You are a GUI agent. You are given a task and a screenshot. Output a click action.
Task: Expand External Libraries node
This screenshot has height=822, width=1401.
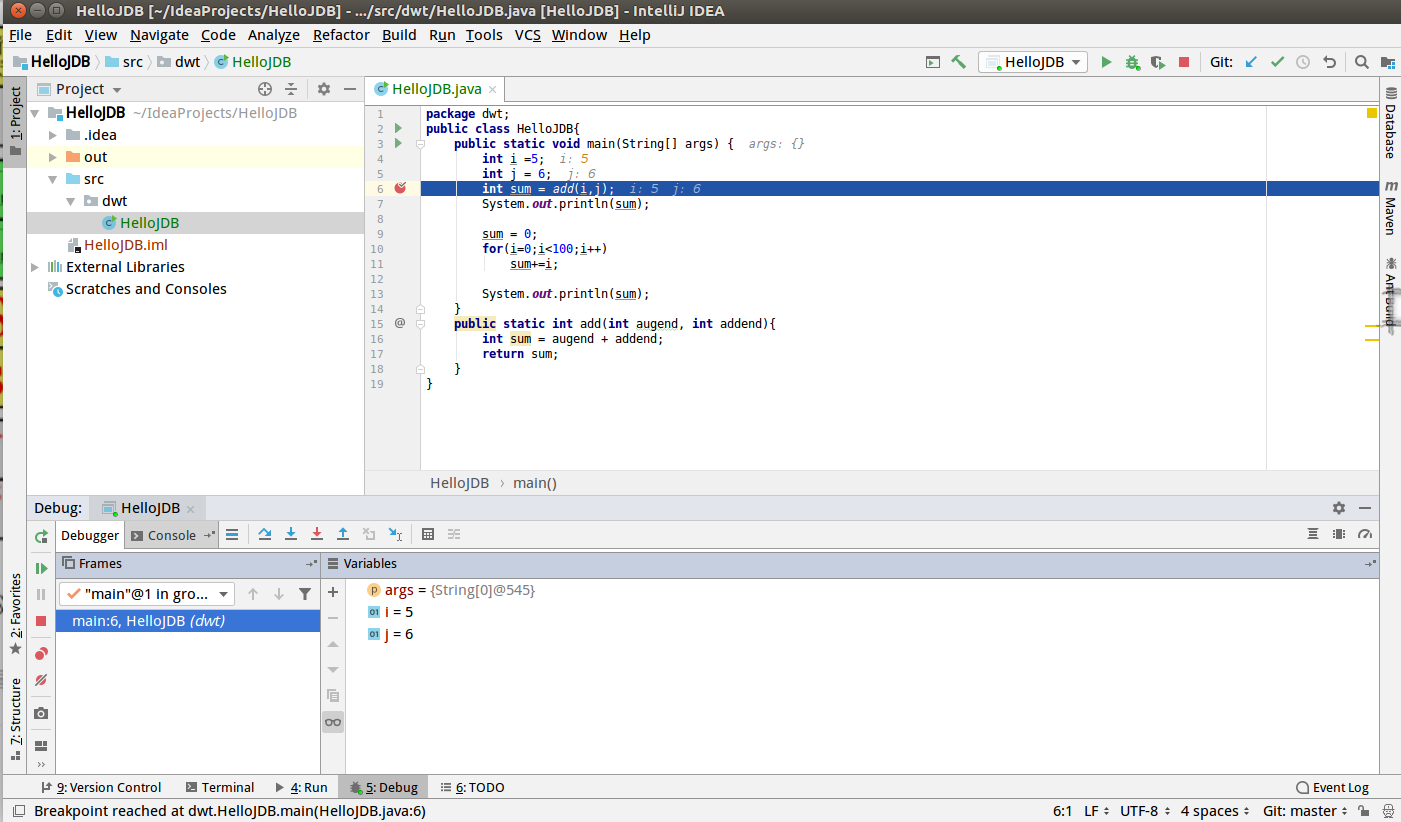click(37, 267)
